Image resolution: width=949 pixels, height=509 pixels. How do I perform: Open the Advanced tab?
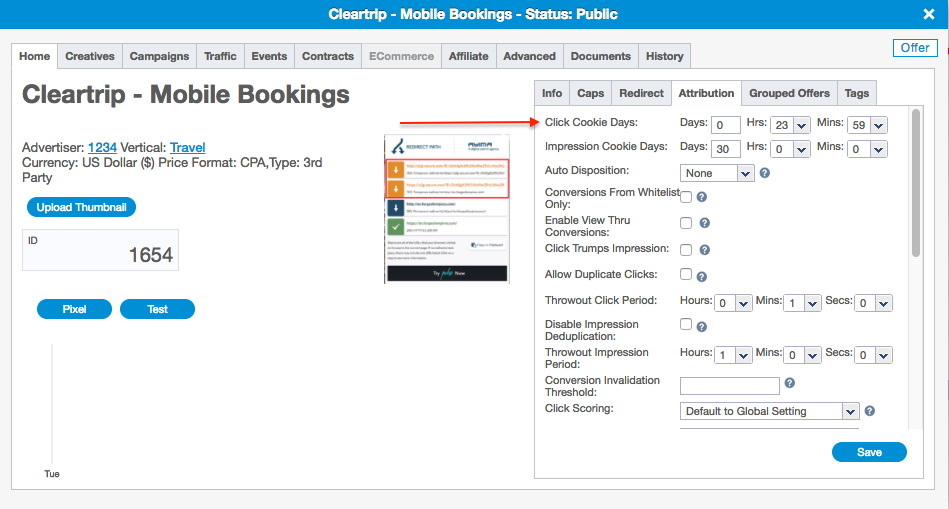point(530,56)
